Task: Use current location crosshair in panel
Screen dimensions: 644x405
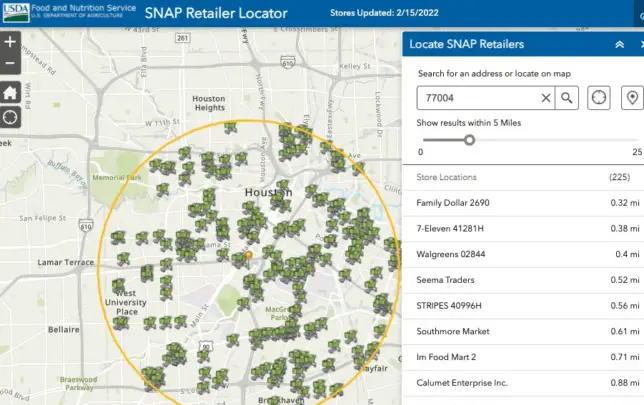Action: [x=598, y=98]
